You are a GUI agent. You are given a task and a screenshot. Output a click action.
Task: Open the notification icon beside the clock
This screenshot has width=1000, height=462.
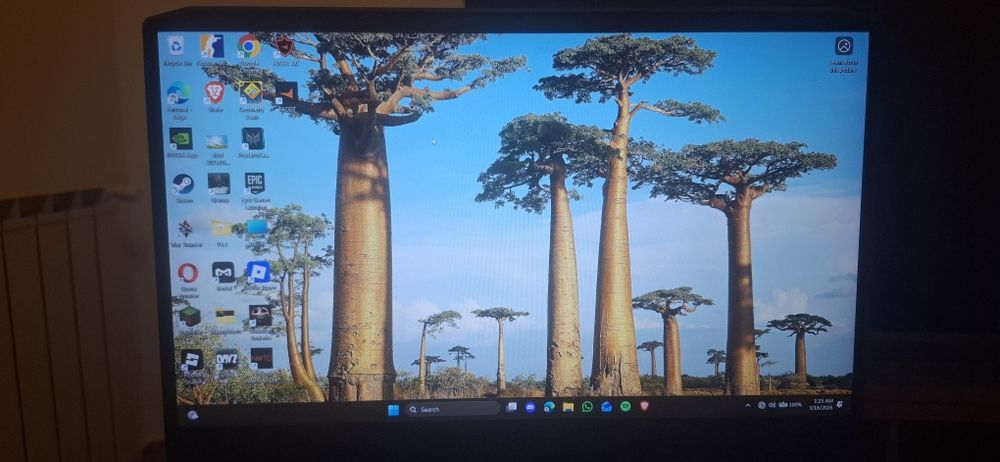(841, 404)
